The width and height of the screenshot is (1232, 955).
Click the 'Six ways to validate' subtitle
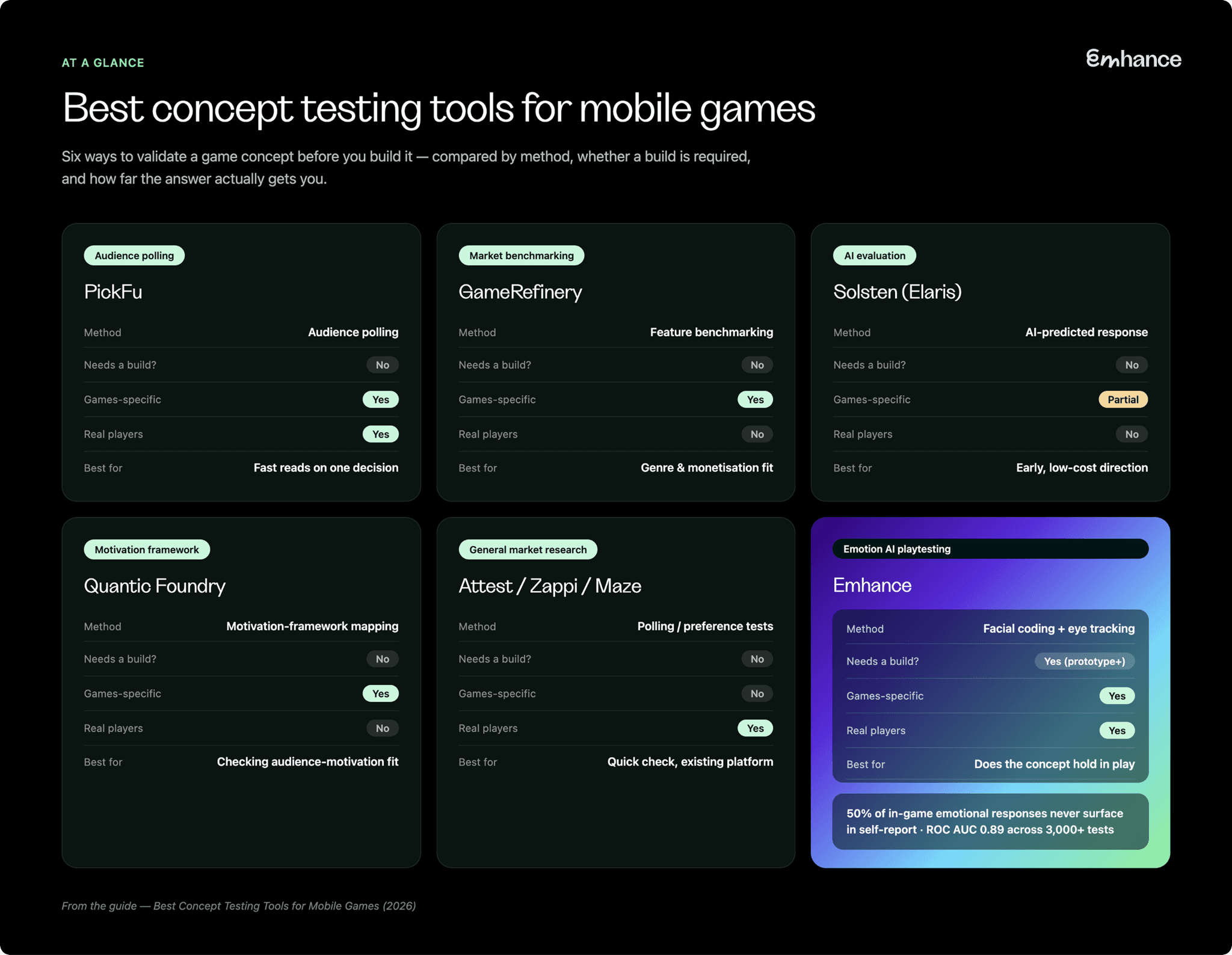[x=406, y=168]
